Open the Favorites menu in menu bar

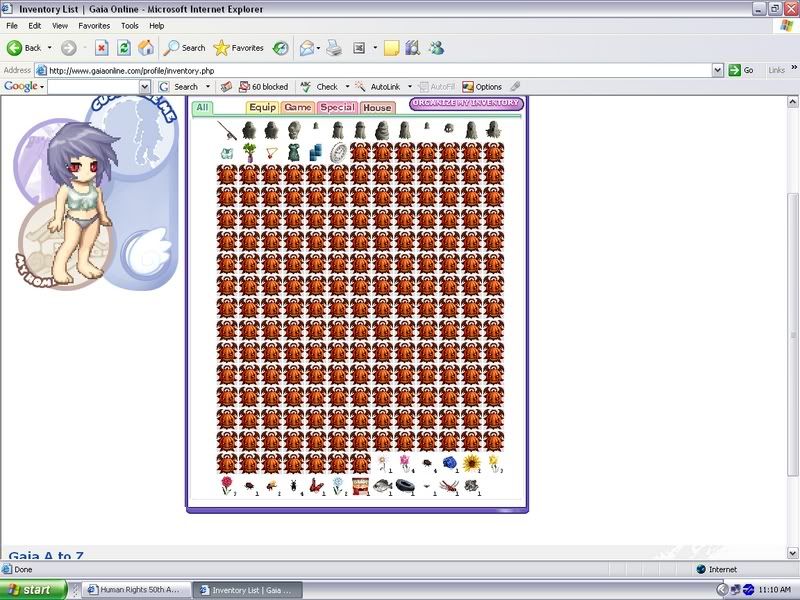[94, 26]
